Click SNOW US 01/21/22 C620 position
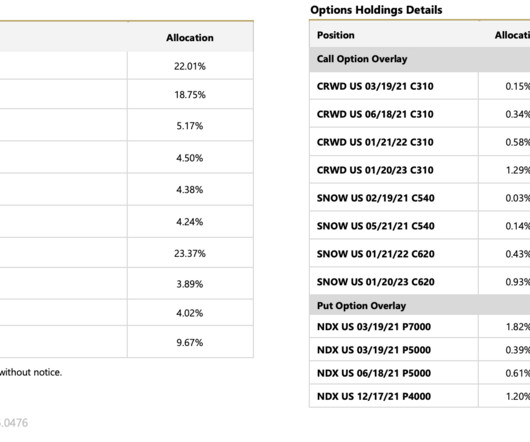 click(x=376, y=254)
